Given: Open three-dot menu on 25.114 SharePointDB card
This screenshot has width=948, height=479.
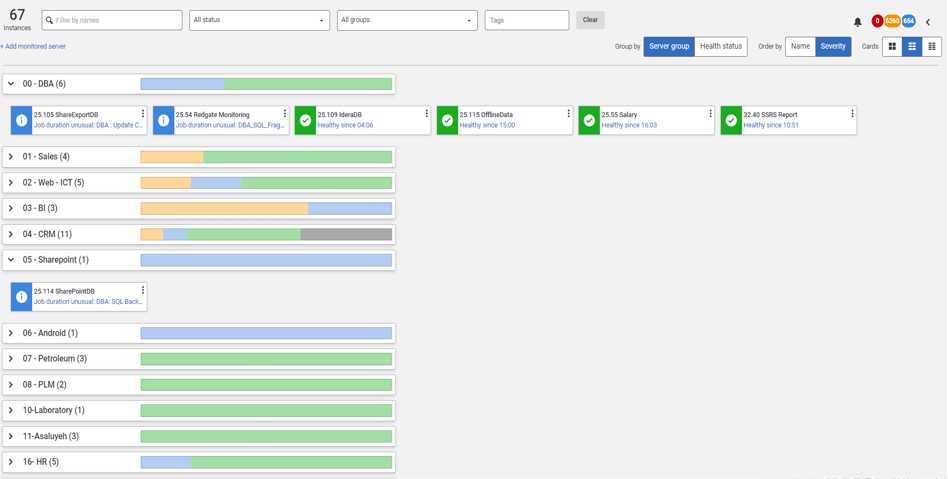Looking at the screenshot, I should pos(143,291).
